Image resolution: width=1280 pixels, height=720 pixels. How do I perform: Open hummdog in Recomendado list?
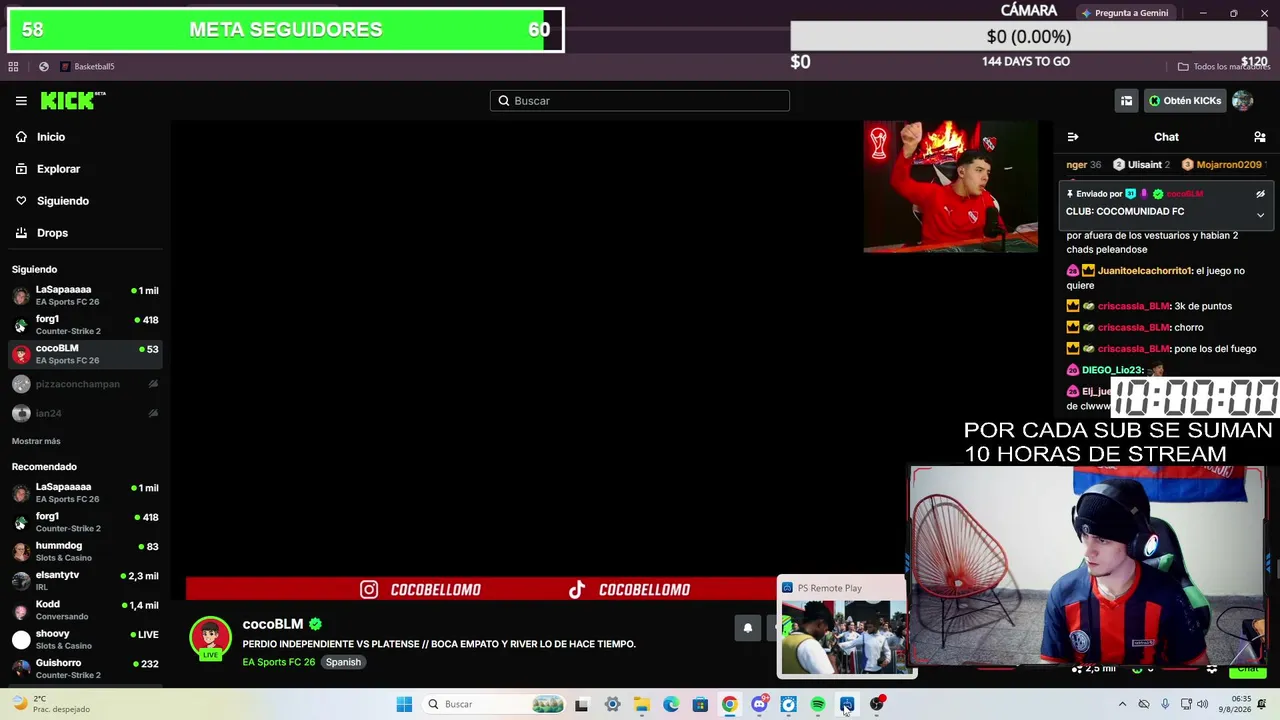pos(85,552)
